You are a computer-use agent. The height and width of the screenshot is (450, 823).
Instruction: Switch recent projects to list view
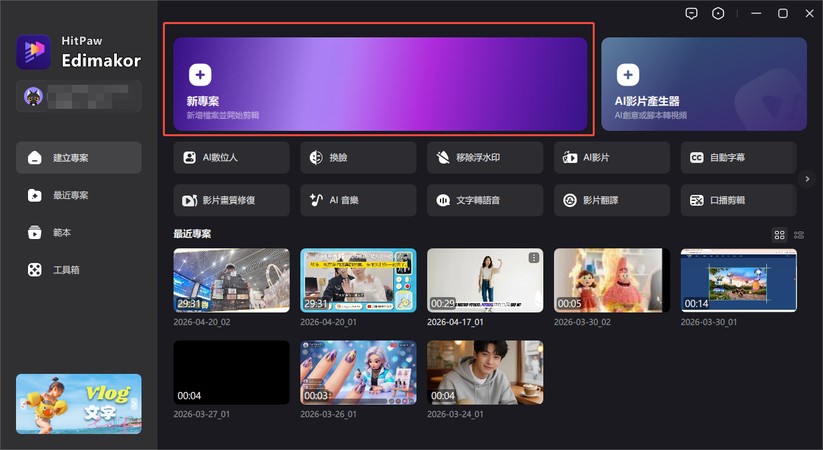pos(799,235)
